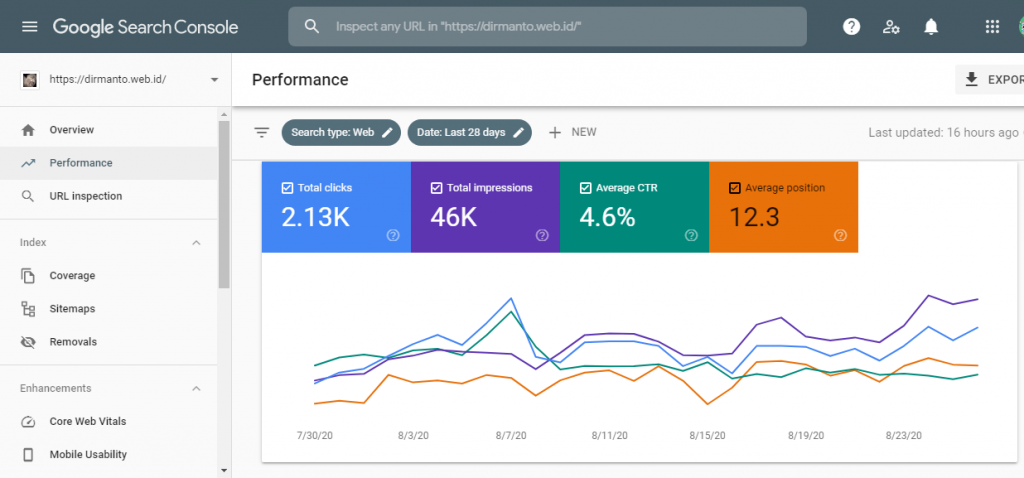1024x478 pixels.
Task: Open the Sitemaps page
Action: pos(108,309)
